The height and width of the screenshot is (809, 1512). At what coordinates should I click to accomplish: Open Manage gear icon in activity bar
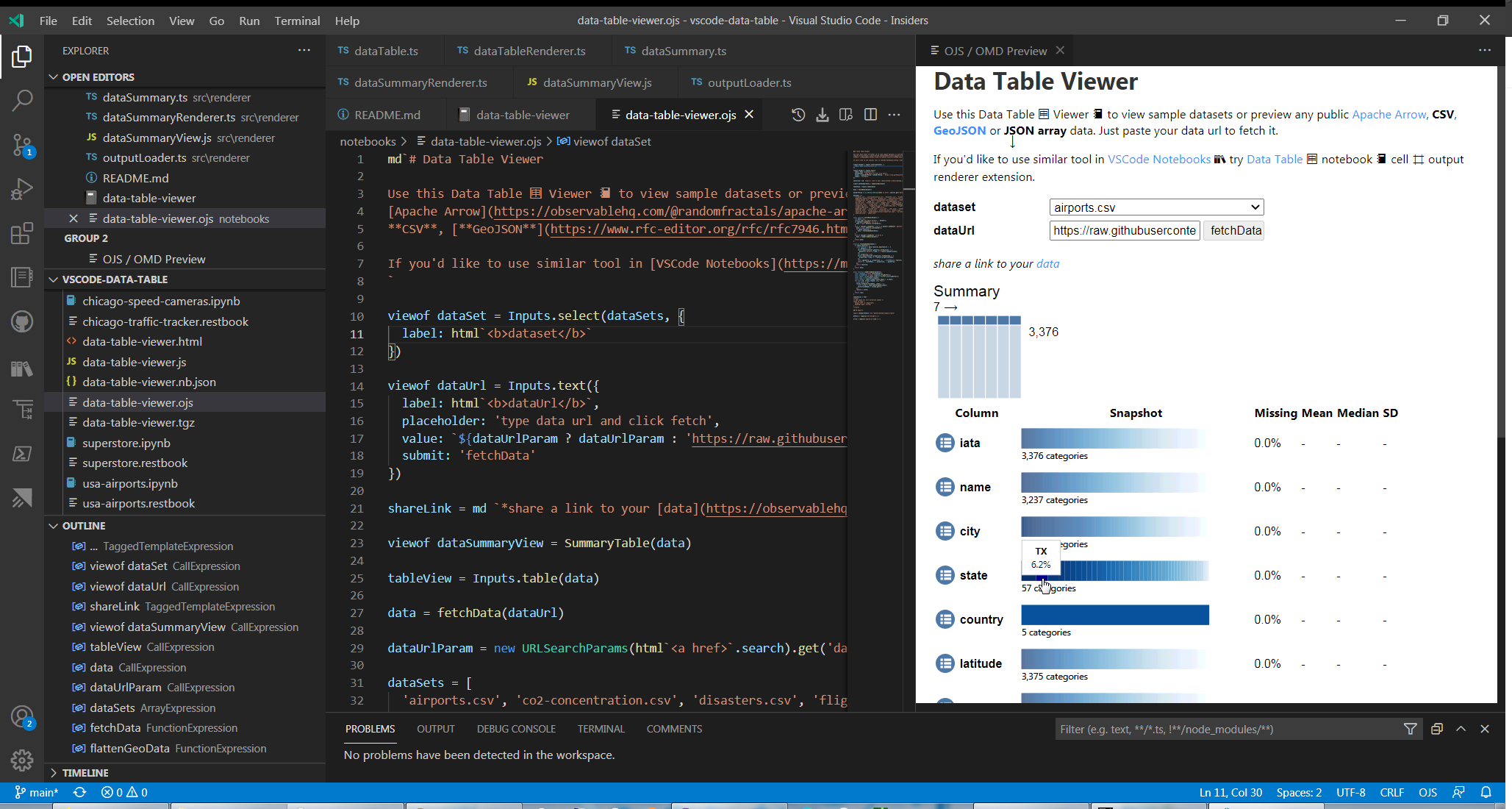pyautogui.click(x=22, y=760)
